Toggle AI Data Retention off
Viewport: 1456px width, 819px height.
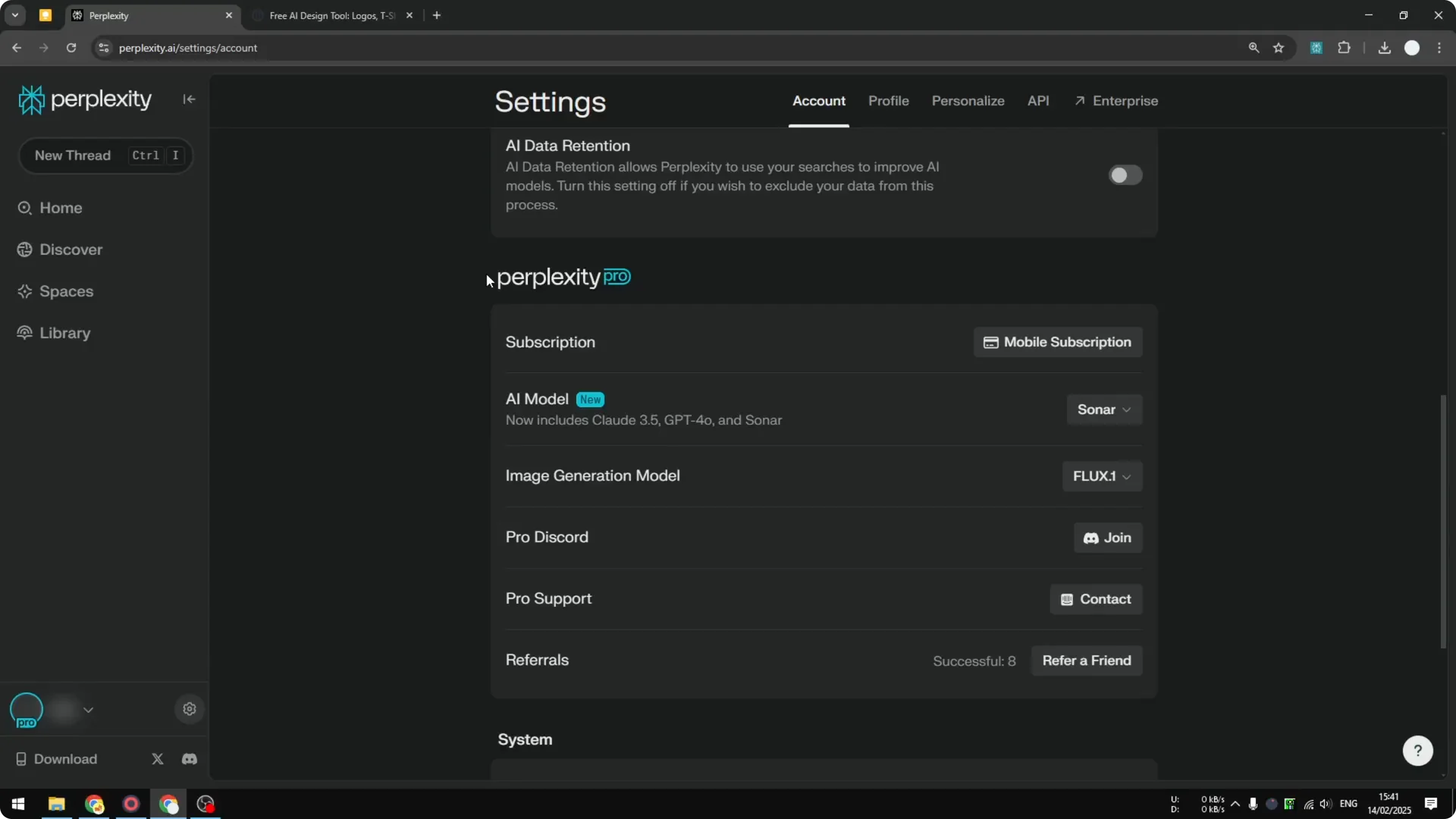[1125, 174]
